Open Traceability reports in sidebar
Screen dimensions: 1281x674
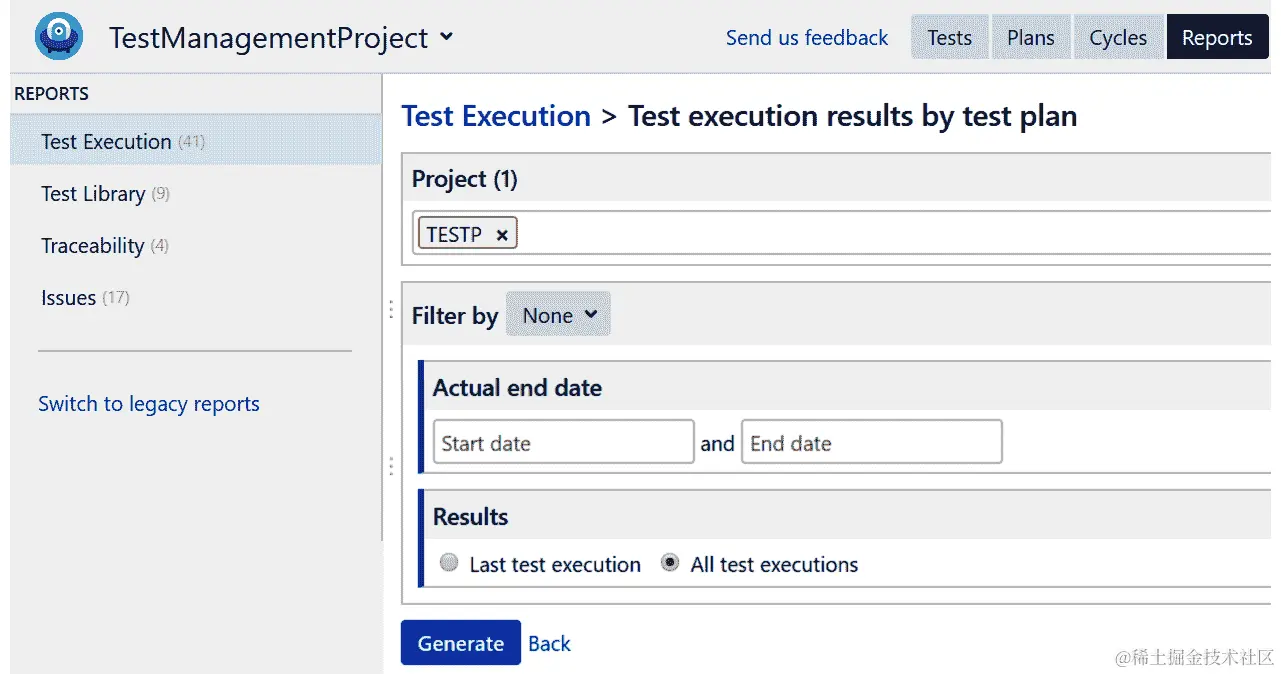93,246
